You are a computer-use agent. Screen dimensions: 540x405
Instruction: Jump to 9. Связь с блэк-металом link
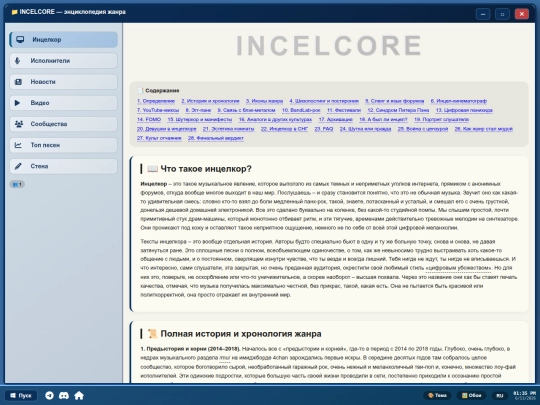[x=246, y=110]
